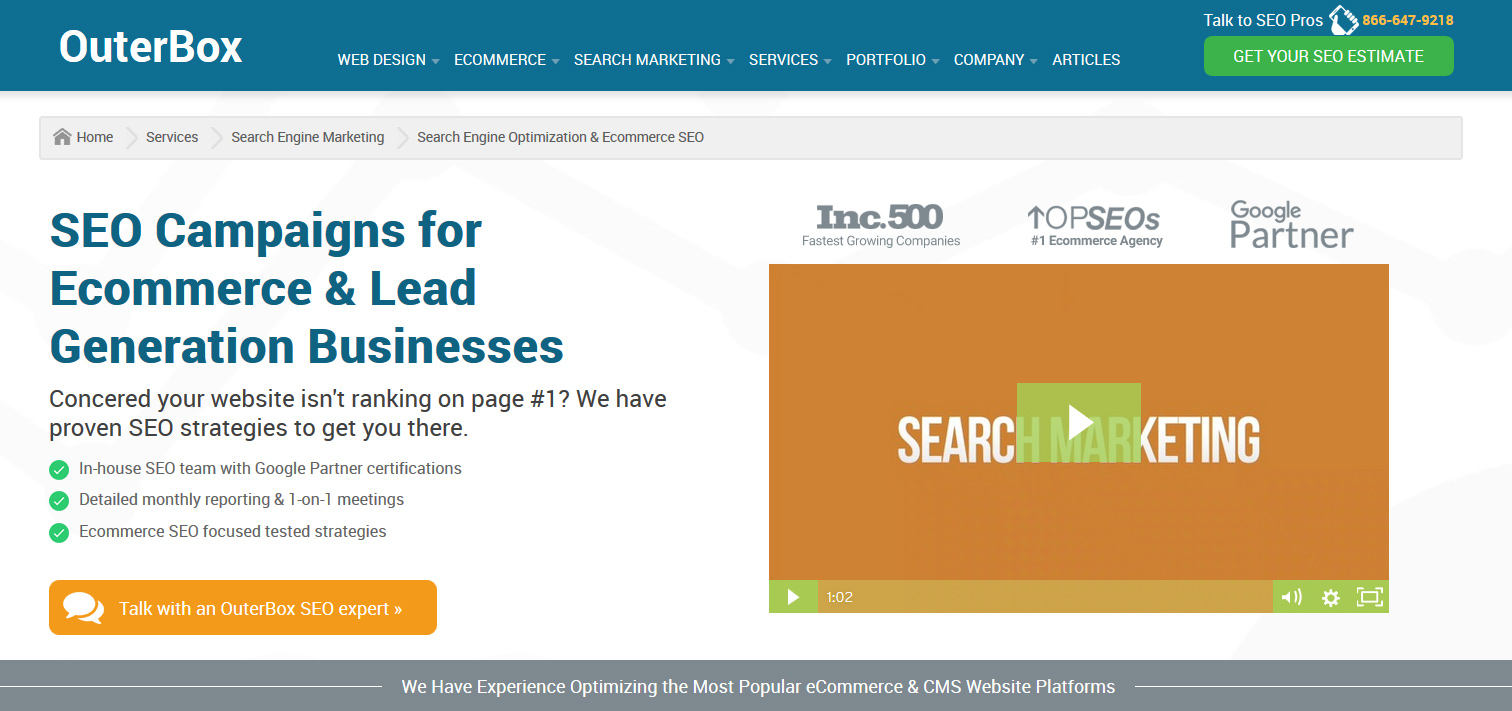Select the Ecommerce menu item
The height and width of the screenshot is (711, 1512).
(x=506, y=60)
